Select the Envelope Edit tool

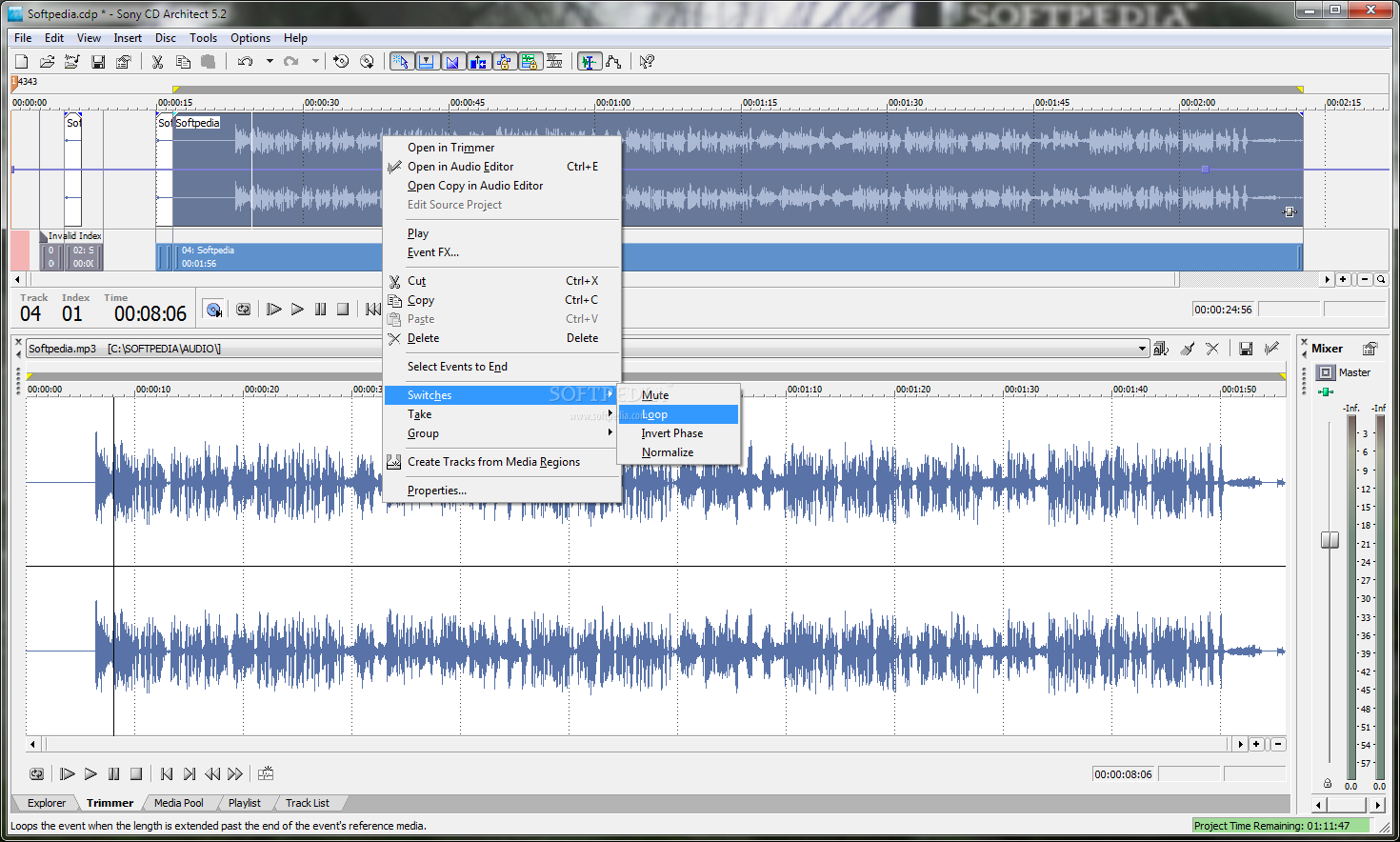coord(613,62)
